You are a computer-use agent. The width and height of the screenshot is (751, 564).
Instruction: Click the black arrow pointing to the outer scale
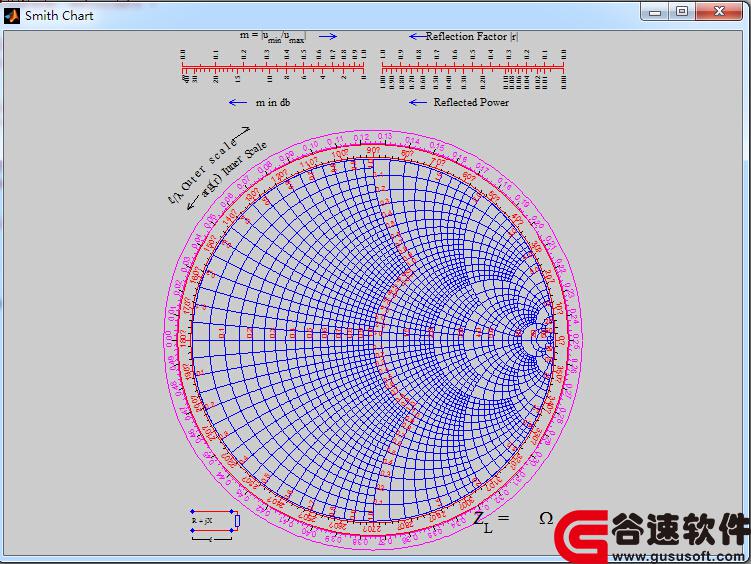(240, 132)
